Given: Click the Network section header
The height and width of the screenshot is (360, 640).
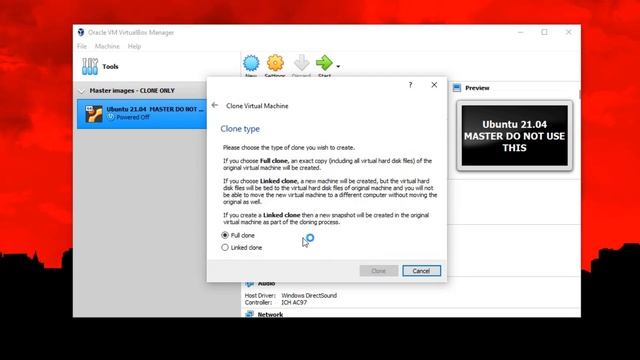Looking at the screenshot, I should [270, 314].
